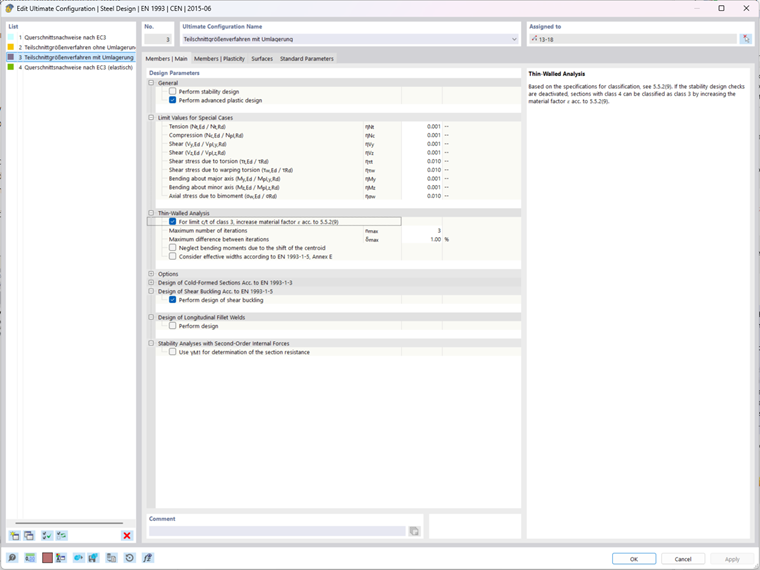The width and height of the screenshot is (760, 570).
Task: Select item 2 Teilschnittgrößenverfahren ohne Umlagerung
Action: [71, 47]
